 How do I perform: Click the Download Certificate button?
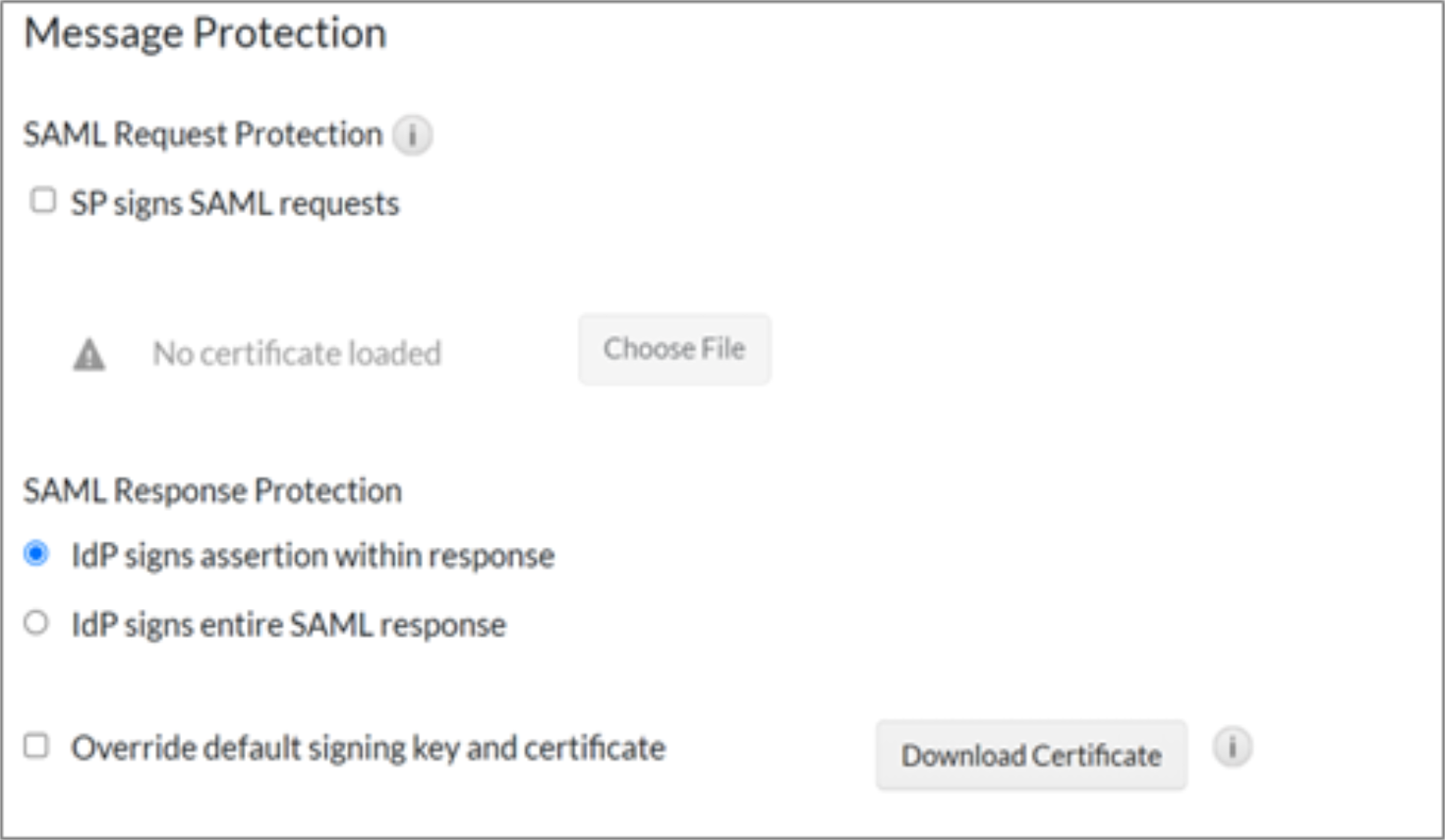pos(1030,756)
